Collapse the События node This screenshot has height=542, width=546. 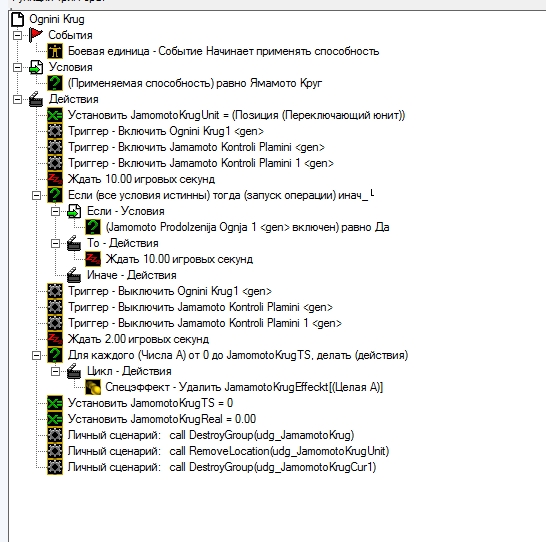click(x=17, y=35)
